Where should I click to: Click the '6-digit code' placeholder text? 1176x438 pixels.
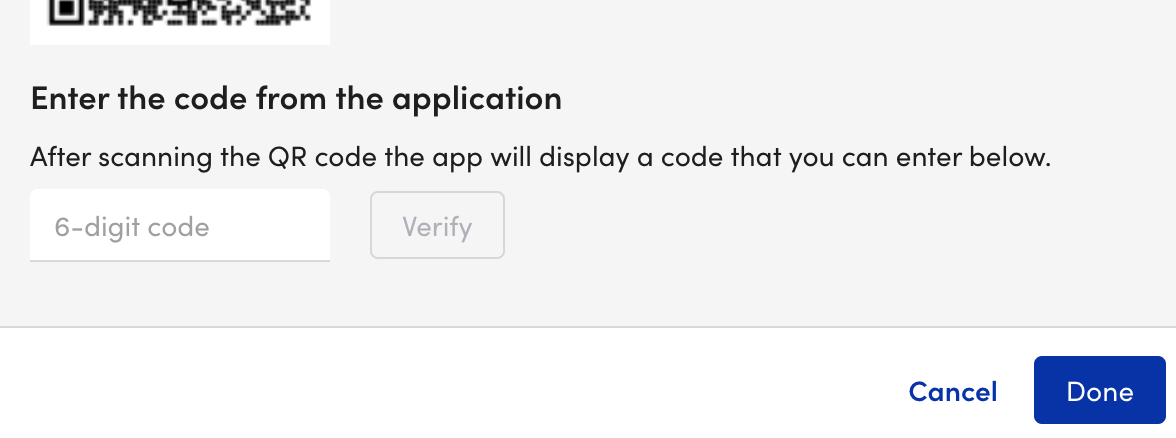click(132, 227)
